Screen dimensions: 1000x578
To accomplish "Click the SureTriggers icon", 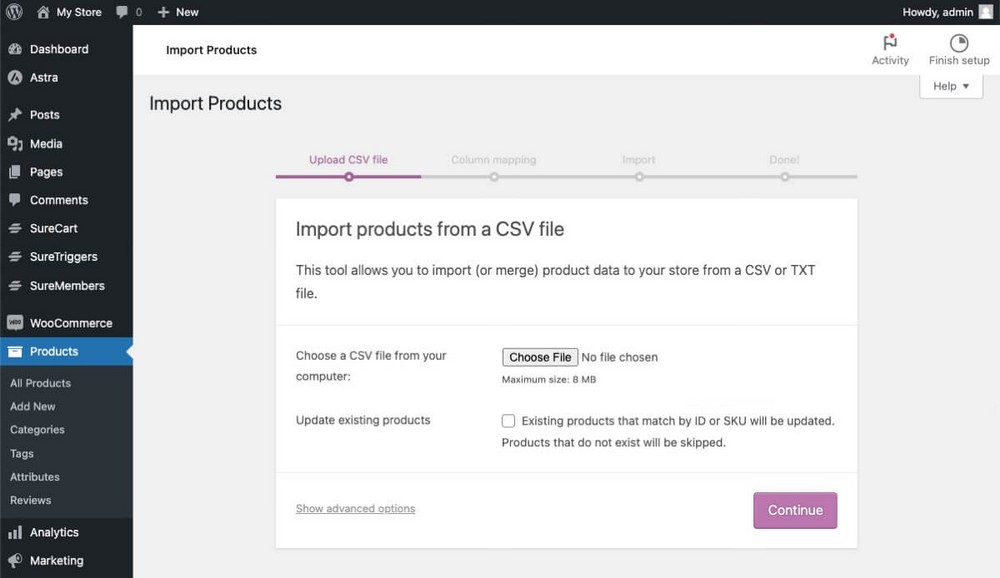I will 15,256.
